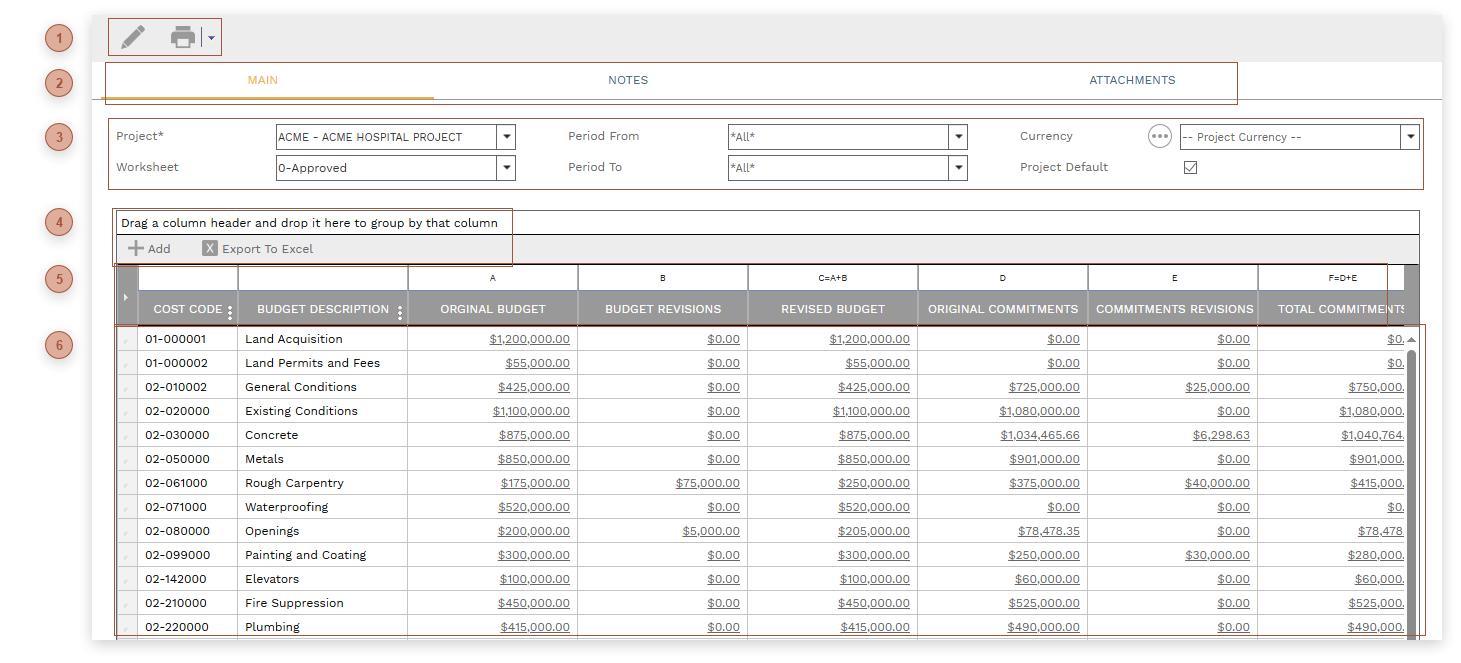
Task: Open the COST CODE column menu dots
Action: pos(231,309)
